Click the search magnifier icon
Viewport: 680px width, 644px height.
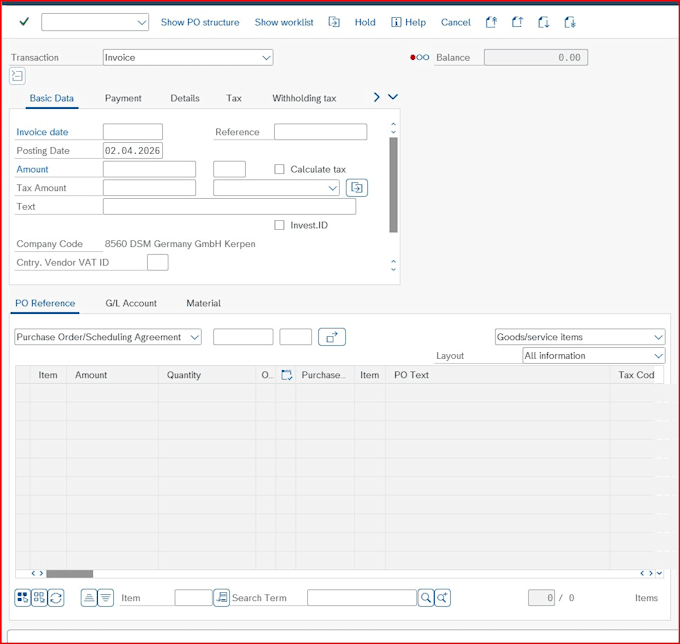pyautogui.click(x=426, y=598)
